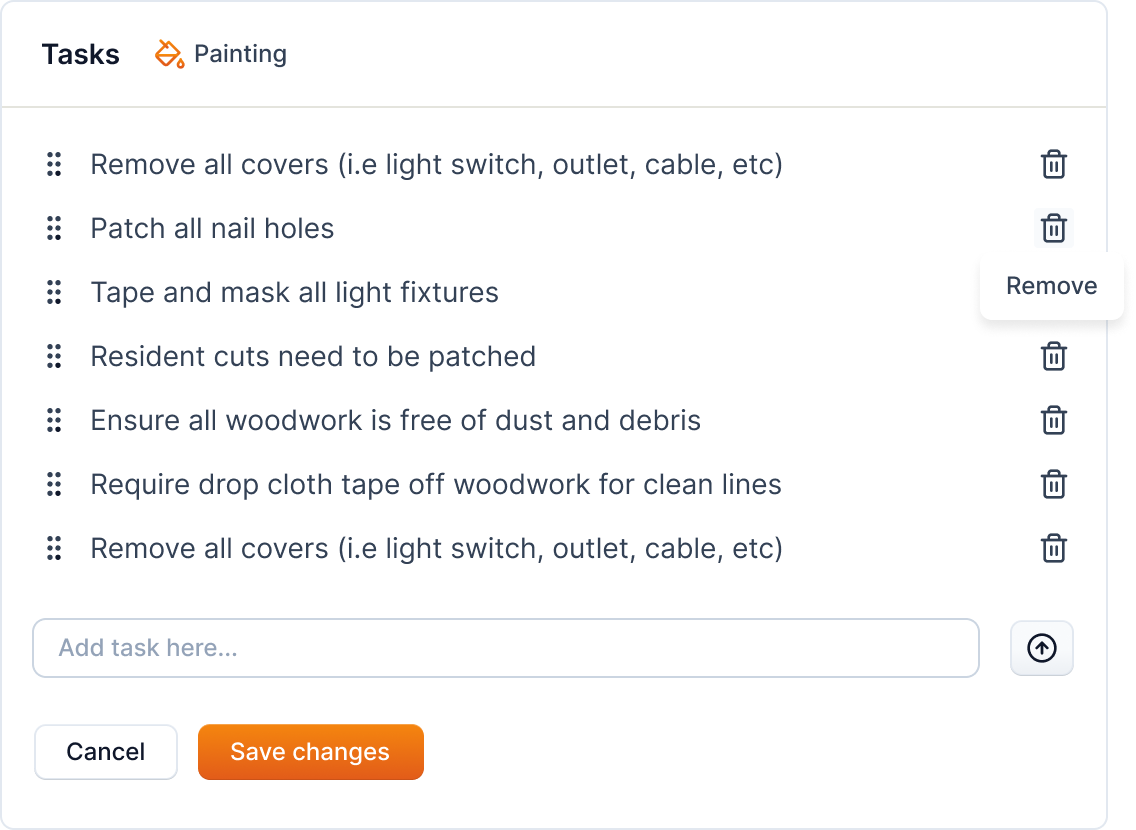
Task: Click drag handle for "Tape and mask all light fixtures"
Action: [54, 292]
